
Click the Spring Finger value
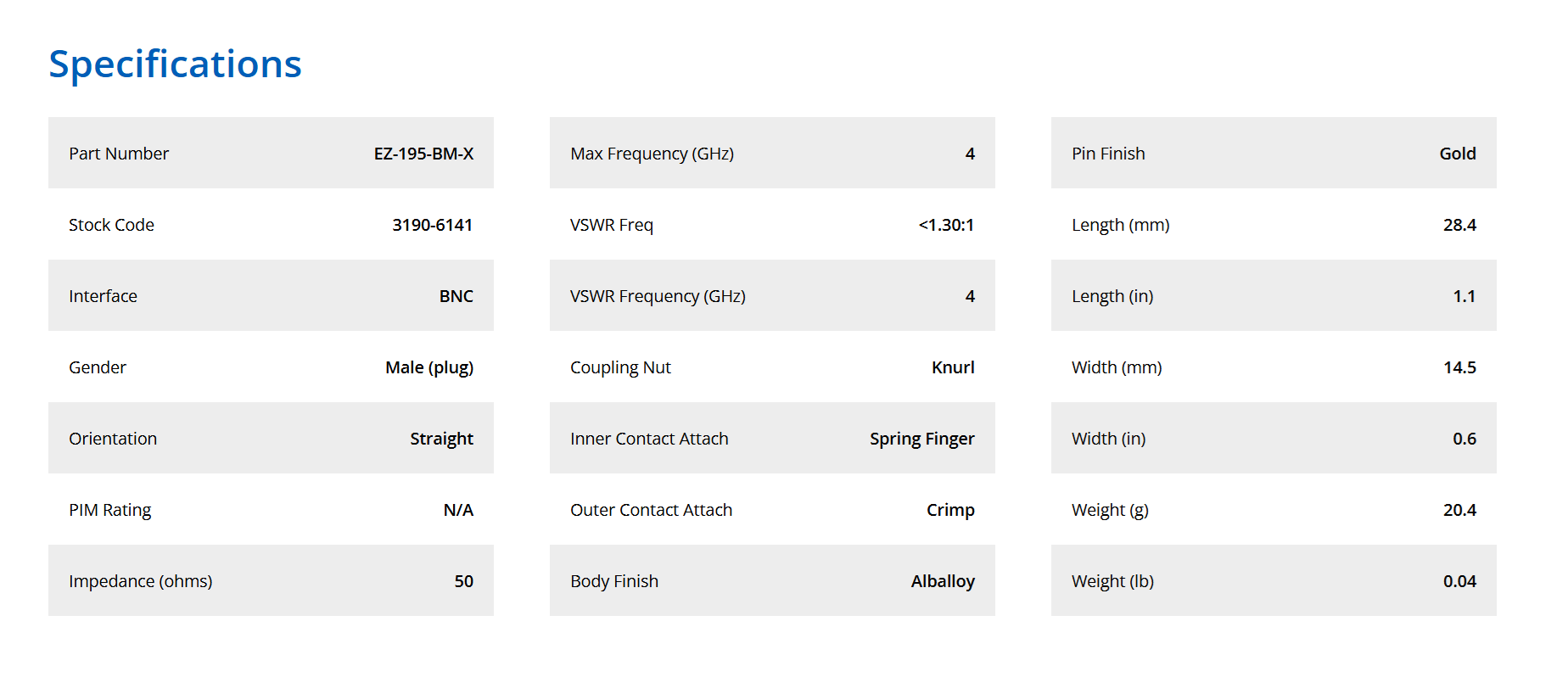(x=921, y=439)
